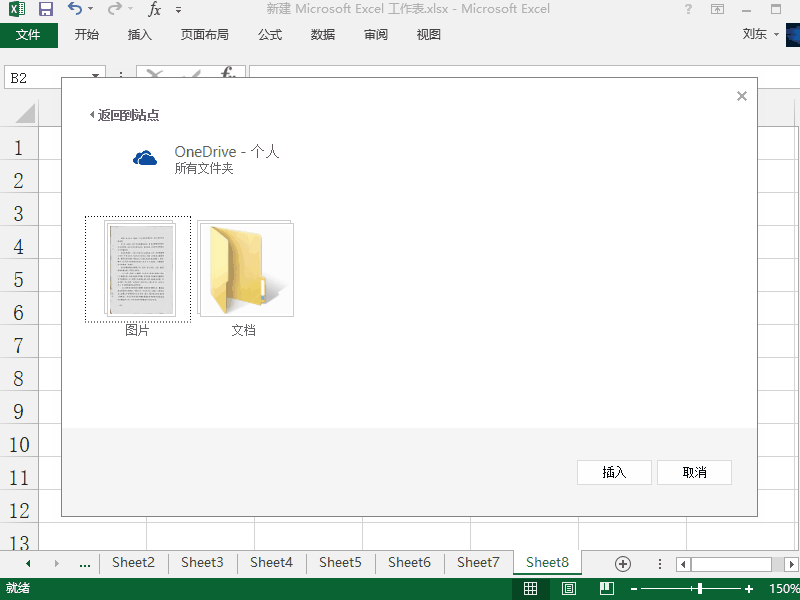Click the zoom slider handle

click(700, 589)
